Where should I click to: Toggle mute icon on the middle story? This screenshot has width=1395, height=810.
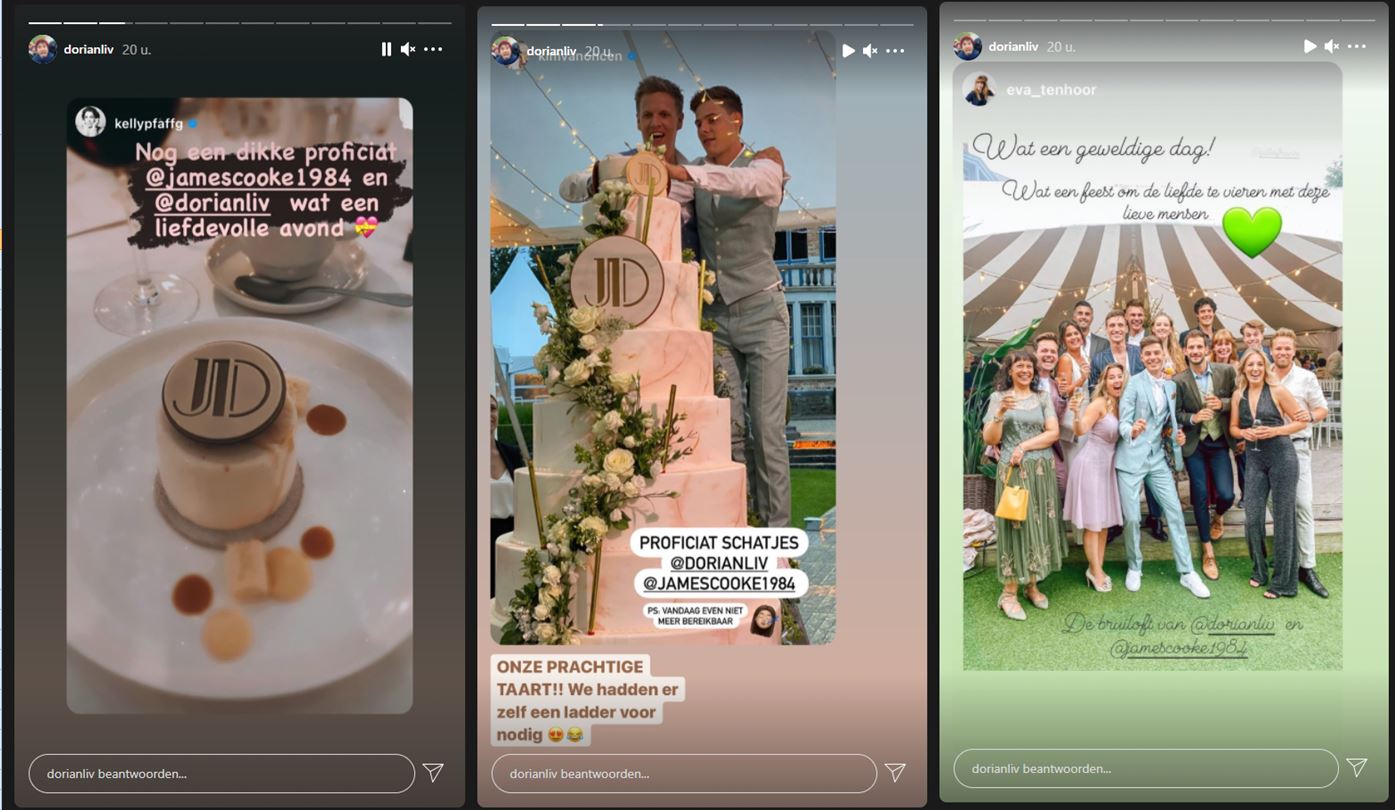(x=871, y=51)
